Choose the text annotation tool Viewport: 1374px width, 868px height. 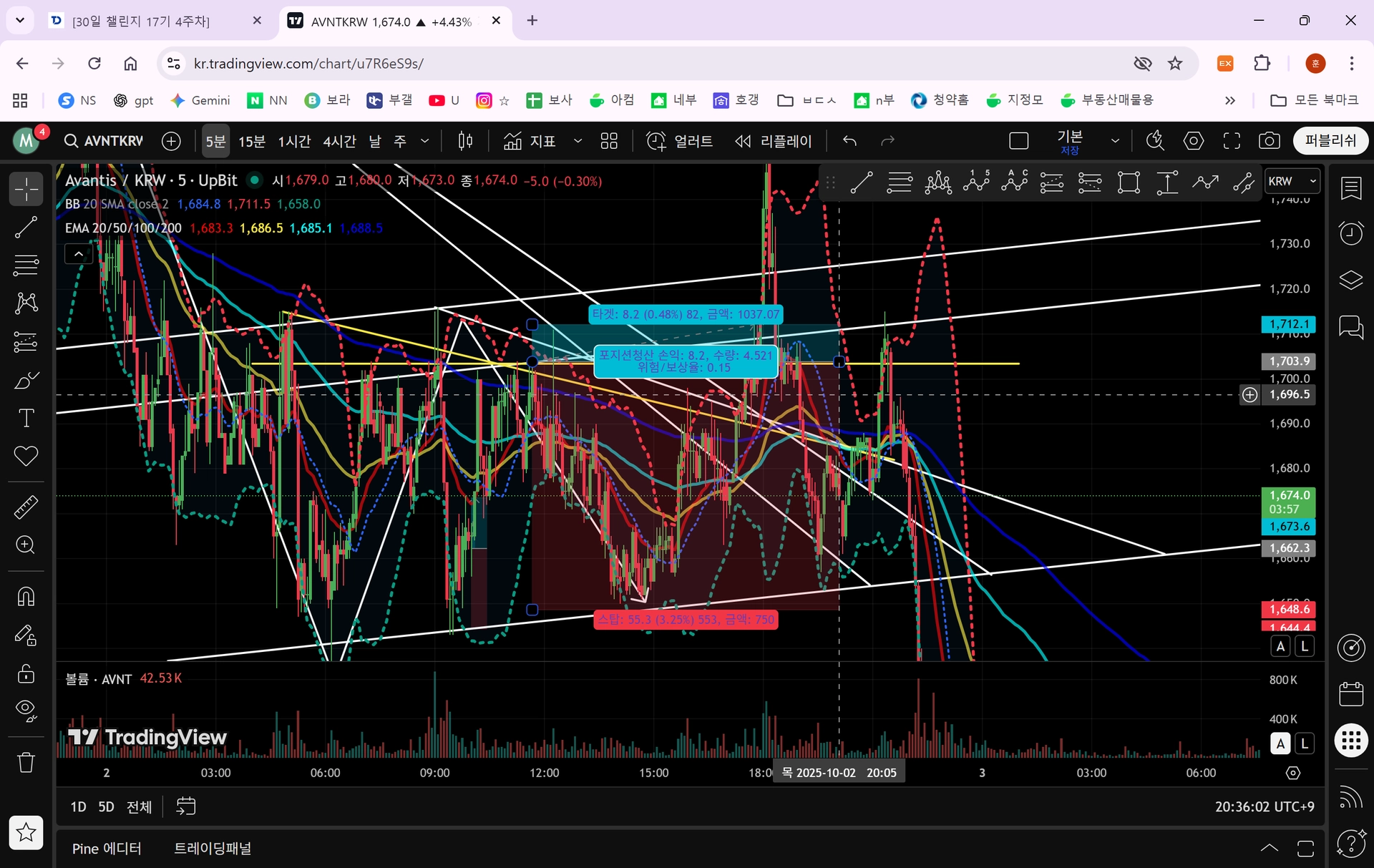coord(26,418)
